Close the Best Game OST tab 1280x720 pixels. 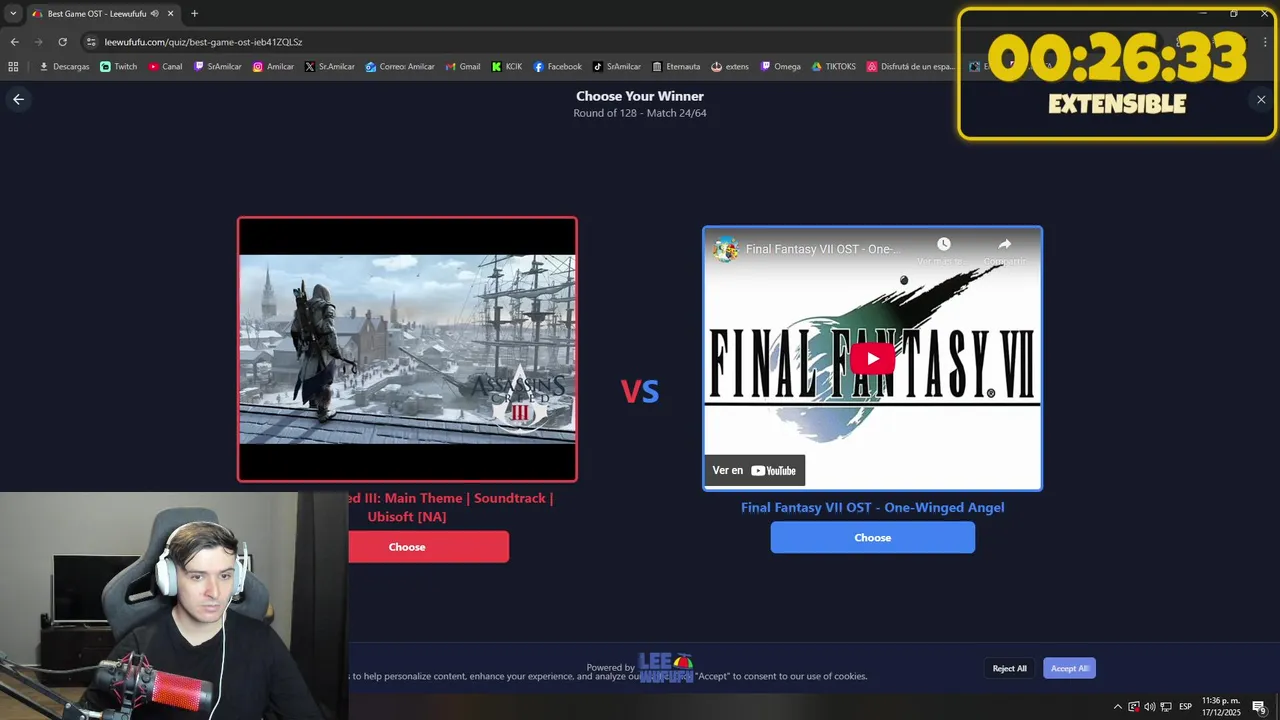pos(170,13)
